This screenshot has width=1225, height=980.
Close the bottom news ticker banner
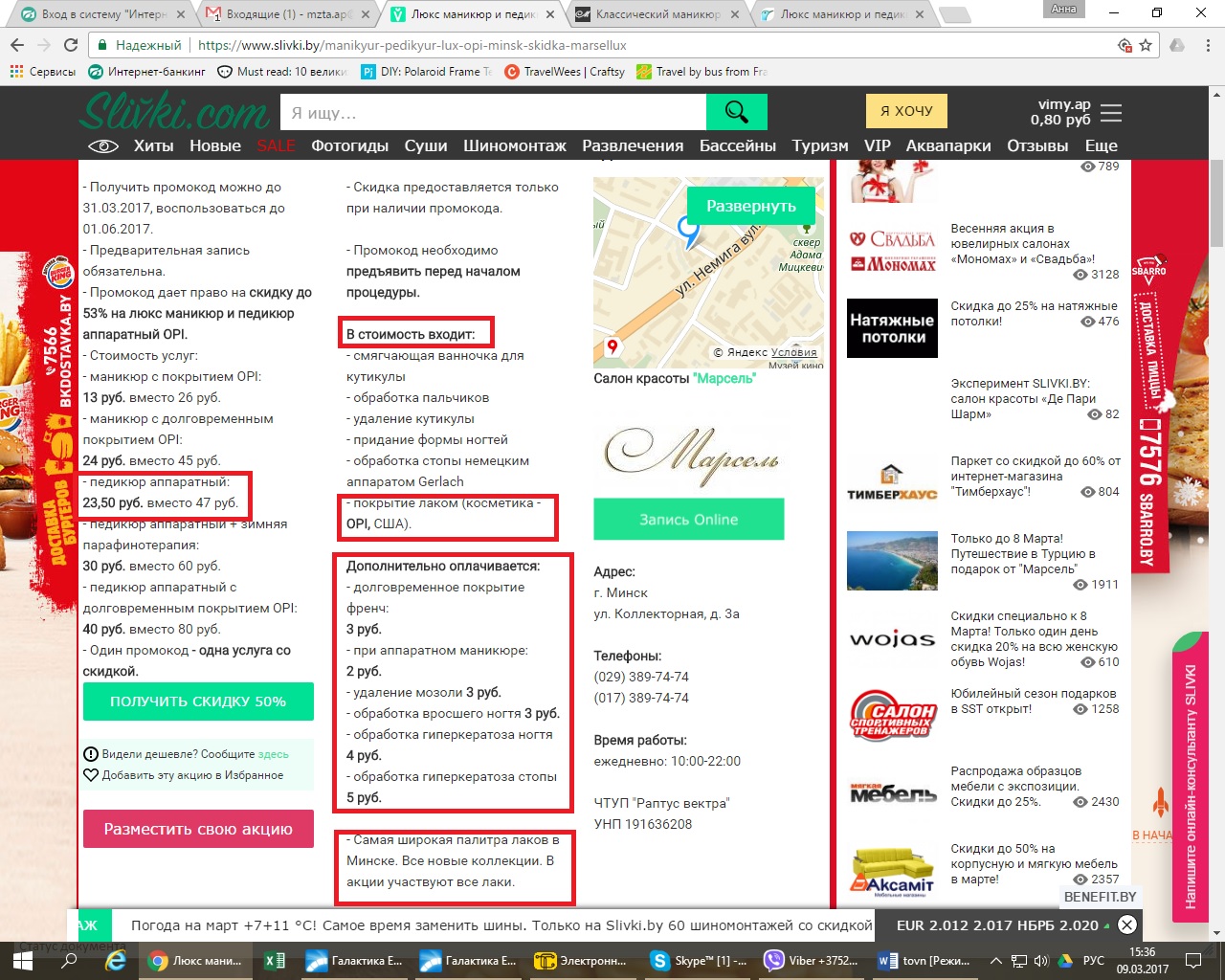1127,924
